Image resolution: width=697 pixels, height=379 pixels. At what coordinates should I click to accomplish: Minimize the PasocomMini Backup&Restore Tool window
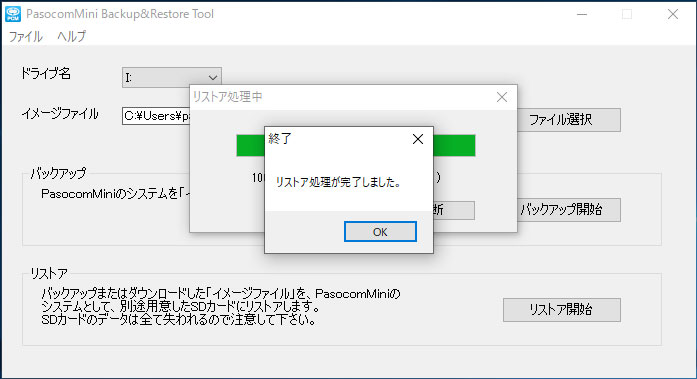582,14
